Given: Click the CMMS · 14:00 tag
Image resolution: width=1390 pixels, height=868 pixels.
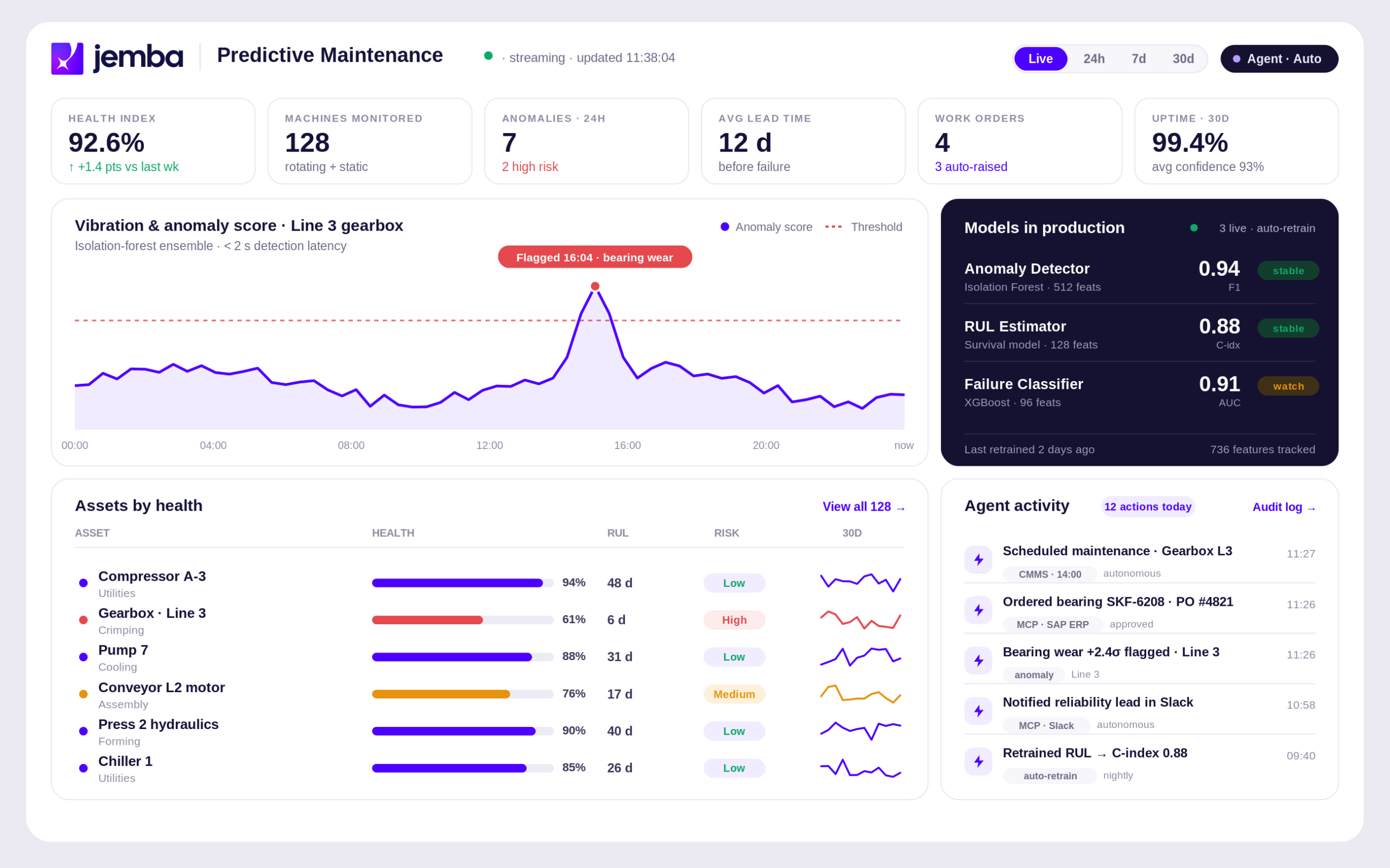Looking at the screenshot, I should click(x=1050, y=574).
